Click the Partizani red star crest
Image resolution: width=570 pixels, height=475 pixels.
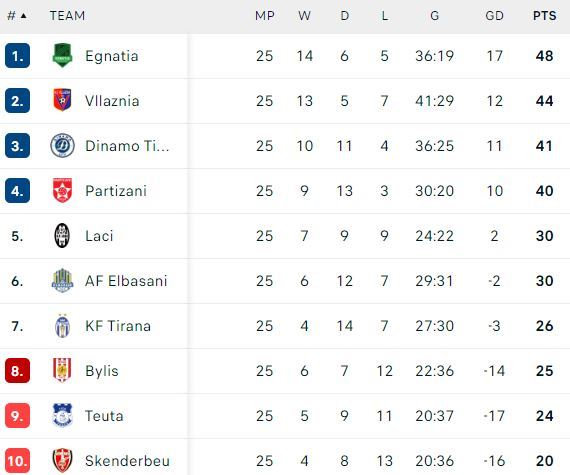click(62, 190)
